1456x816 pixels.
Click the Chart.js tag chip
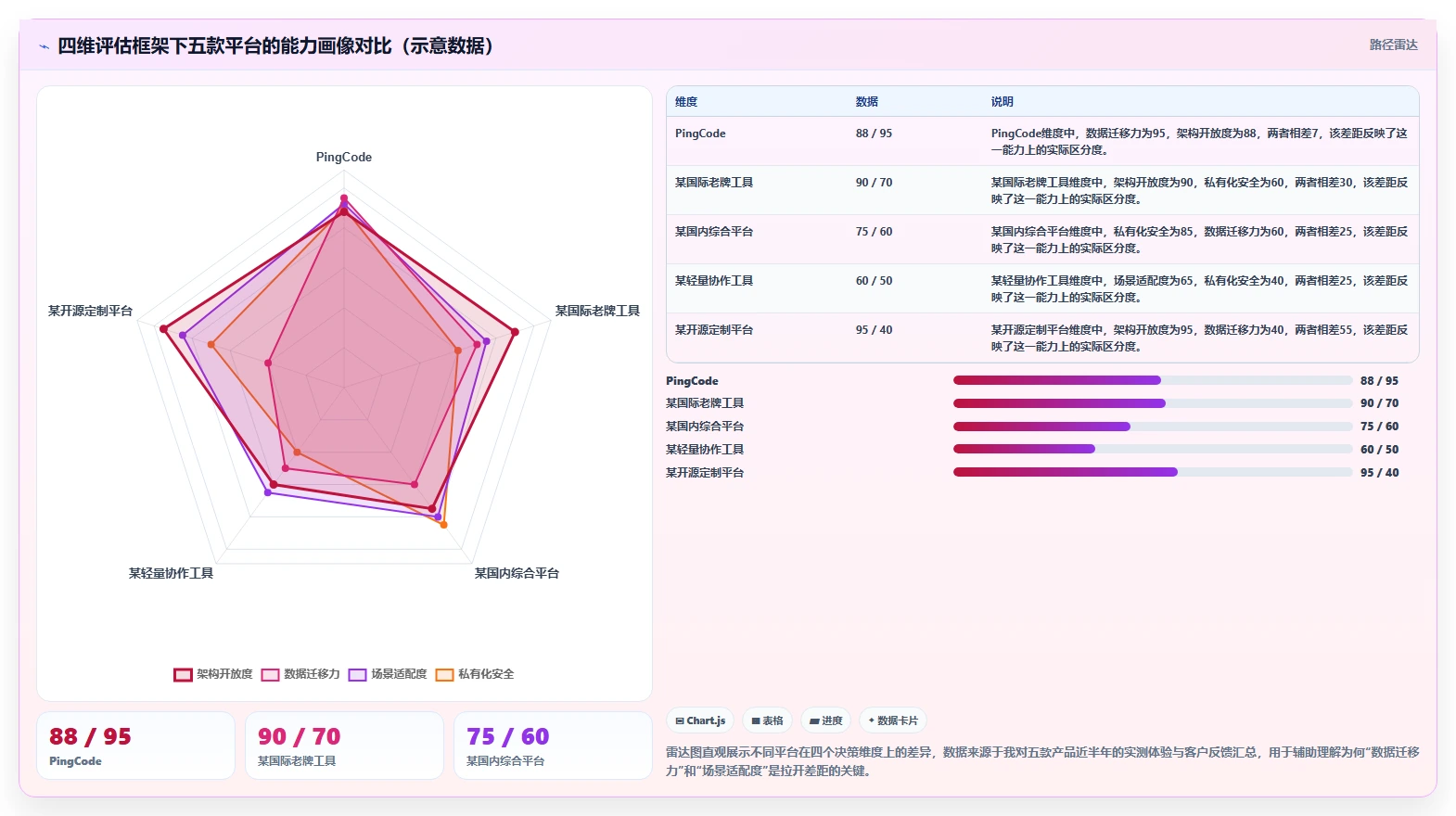point(700,720)
